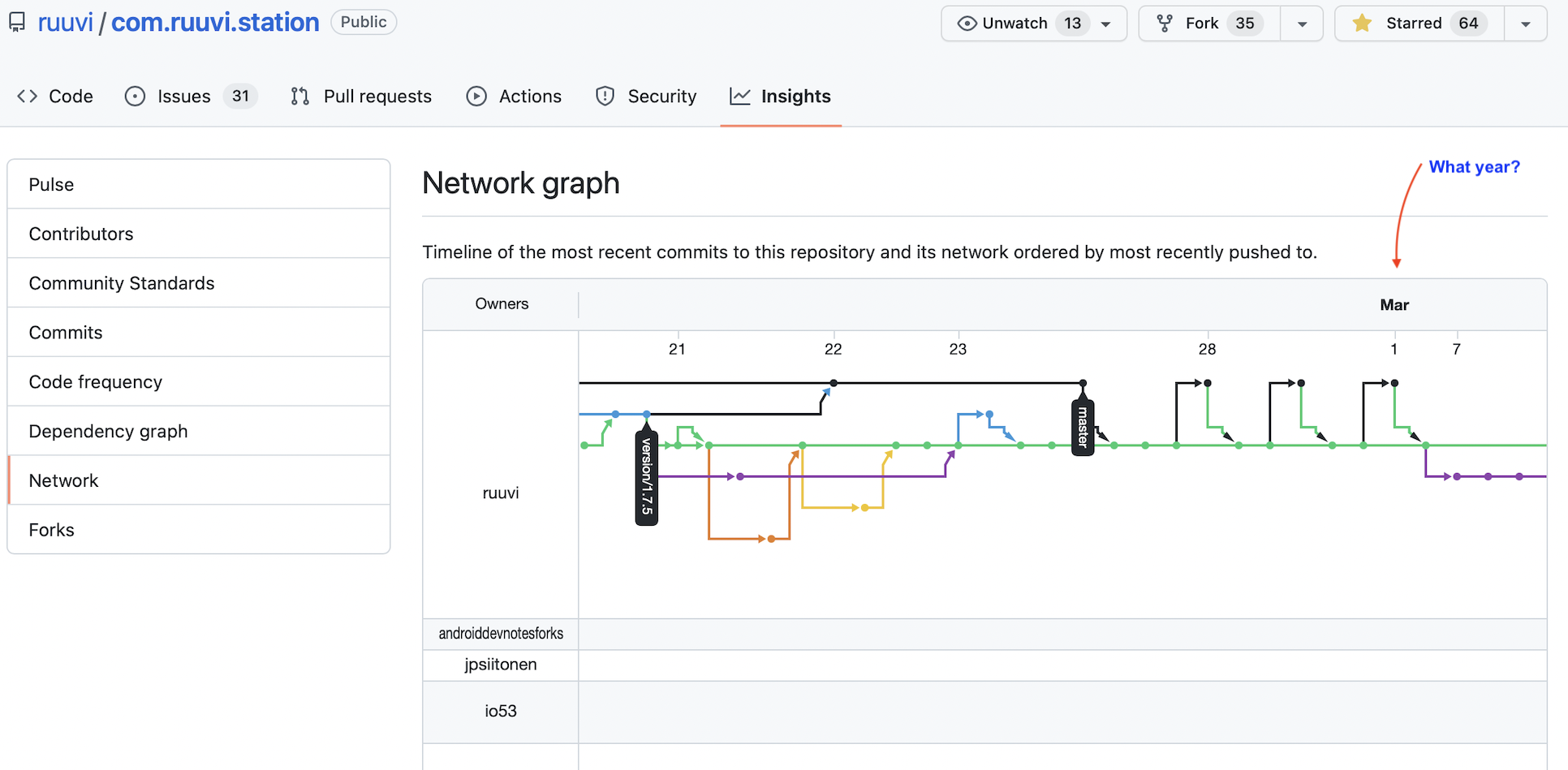Select the Insights tab
Screen dimensions: 1568x770
point(780,97)
